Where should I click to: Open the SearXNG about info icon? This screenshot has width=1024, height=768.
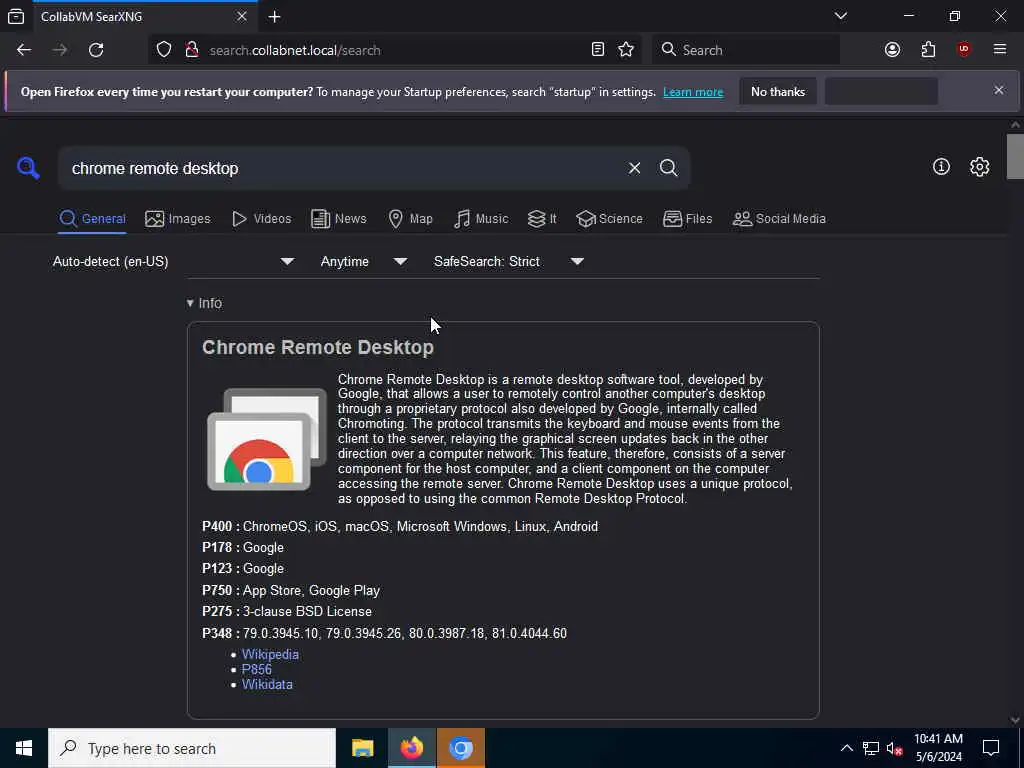click(941, 167)
